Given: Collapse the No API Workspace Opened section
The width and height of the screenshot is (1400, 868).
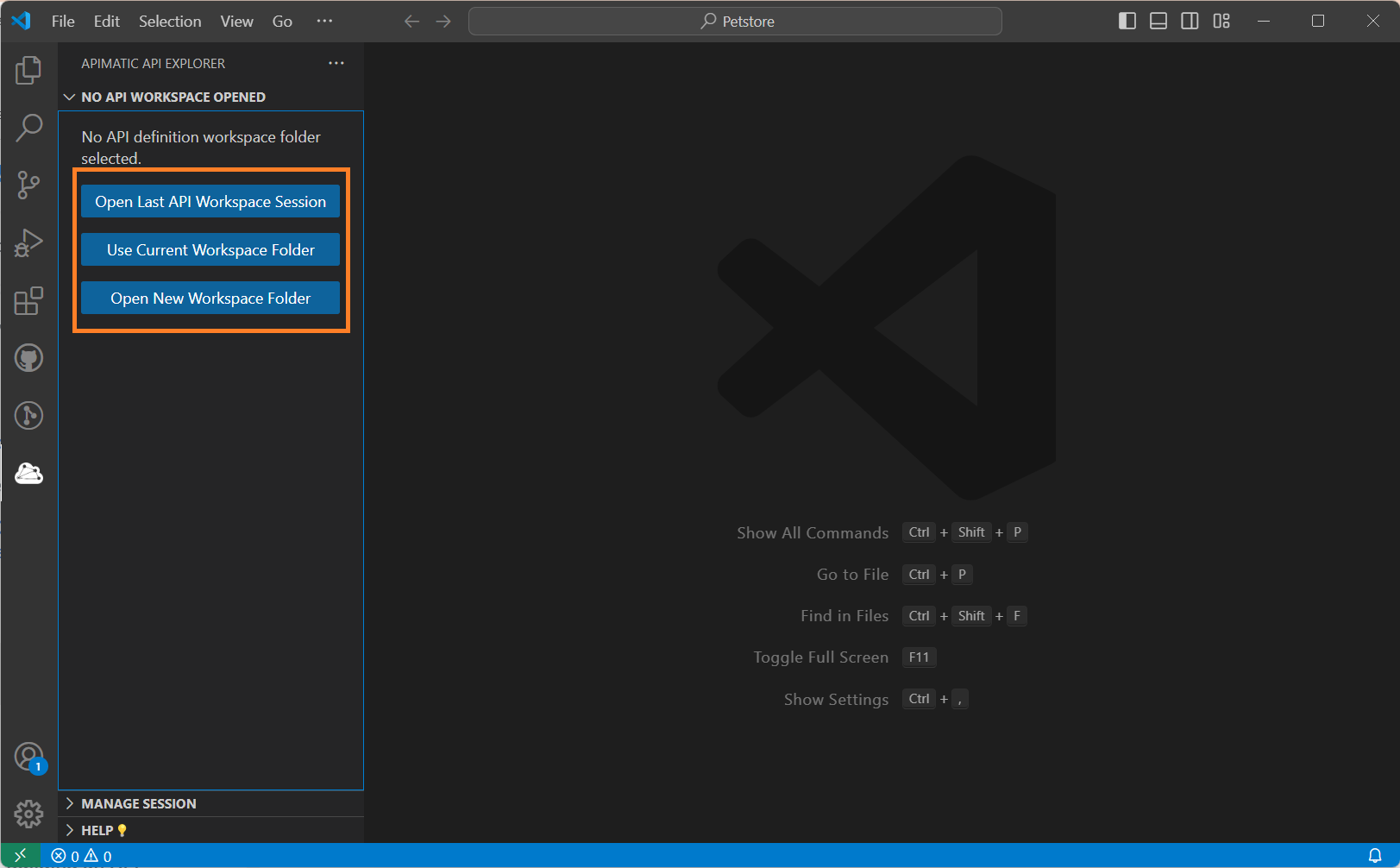Looking at the screenshot, I should (211, 97).
